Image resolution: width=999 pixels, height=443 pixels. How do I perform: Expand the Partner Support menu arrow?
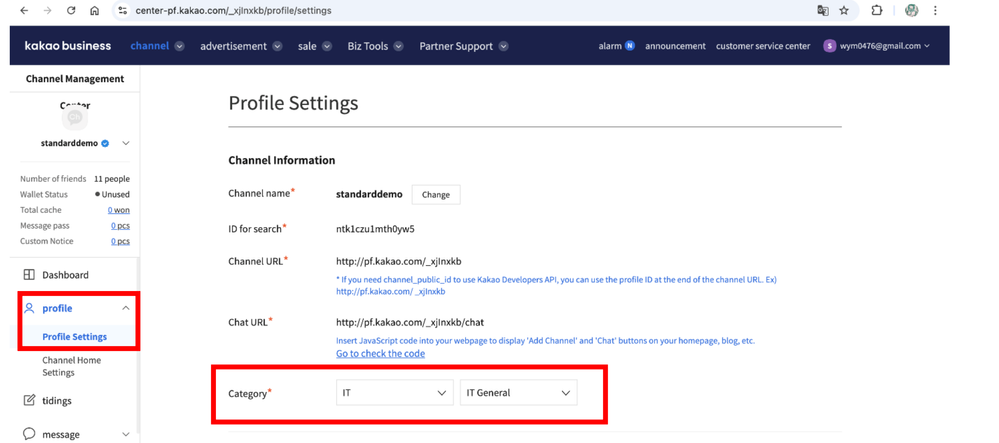pyautogui.click(x=503, y=46)
